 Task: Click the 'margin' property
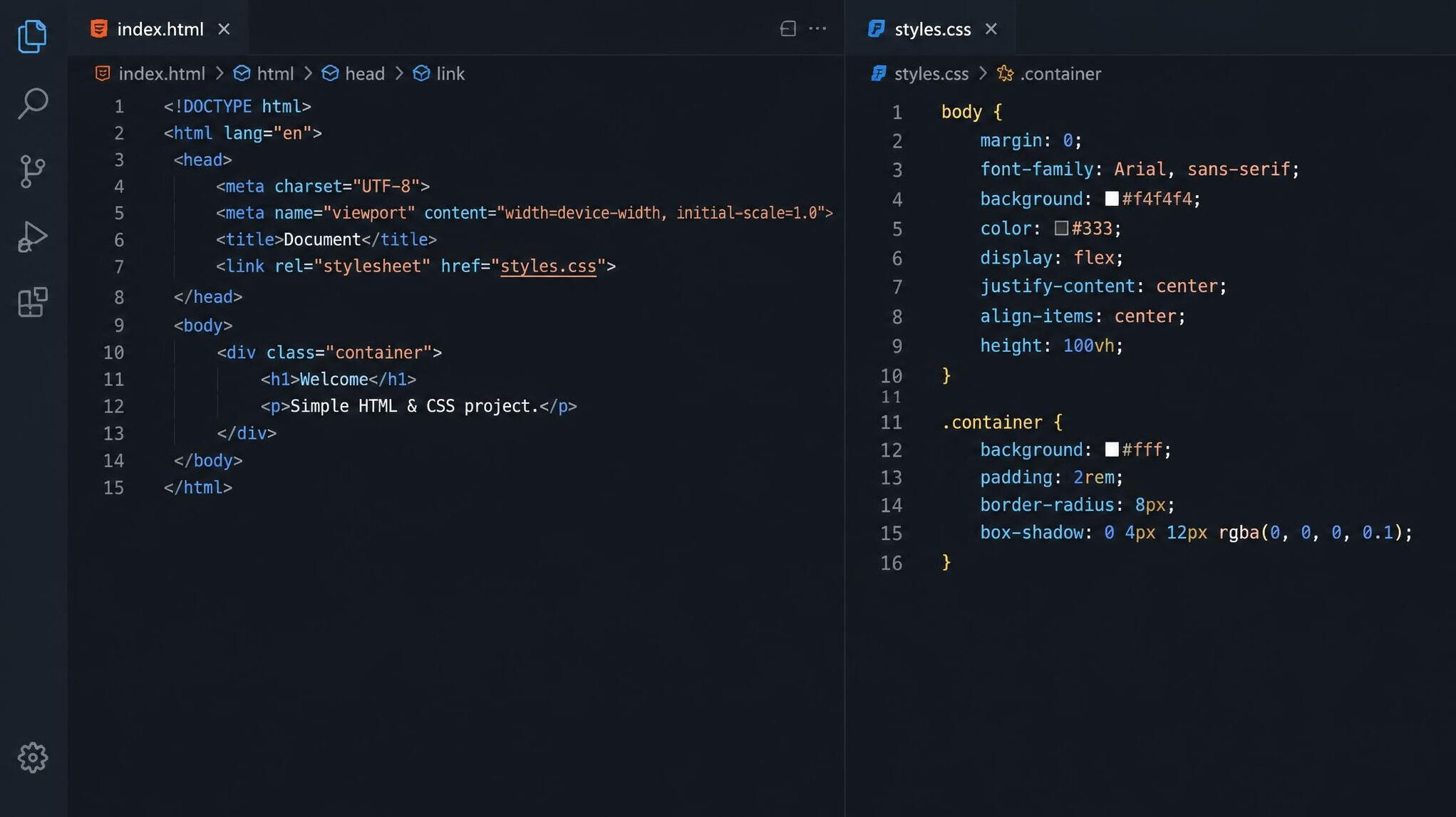(1011, 140)
